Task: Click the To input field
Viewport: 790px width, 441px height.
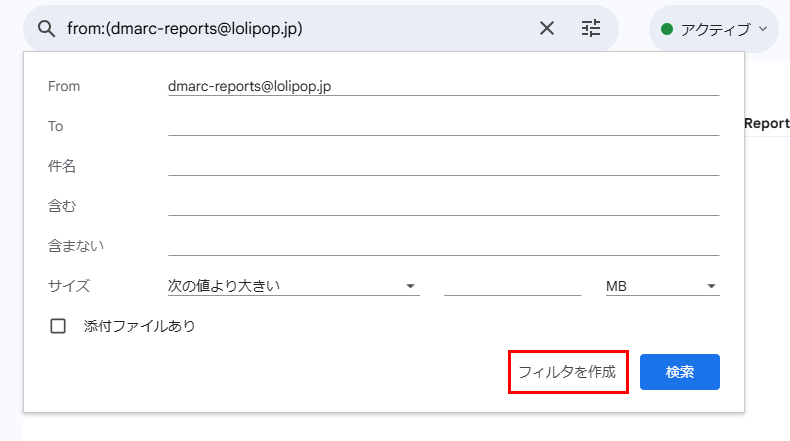Action: (x=443, y=126)
